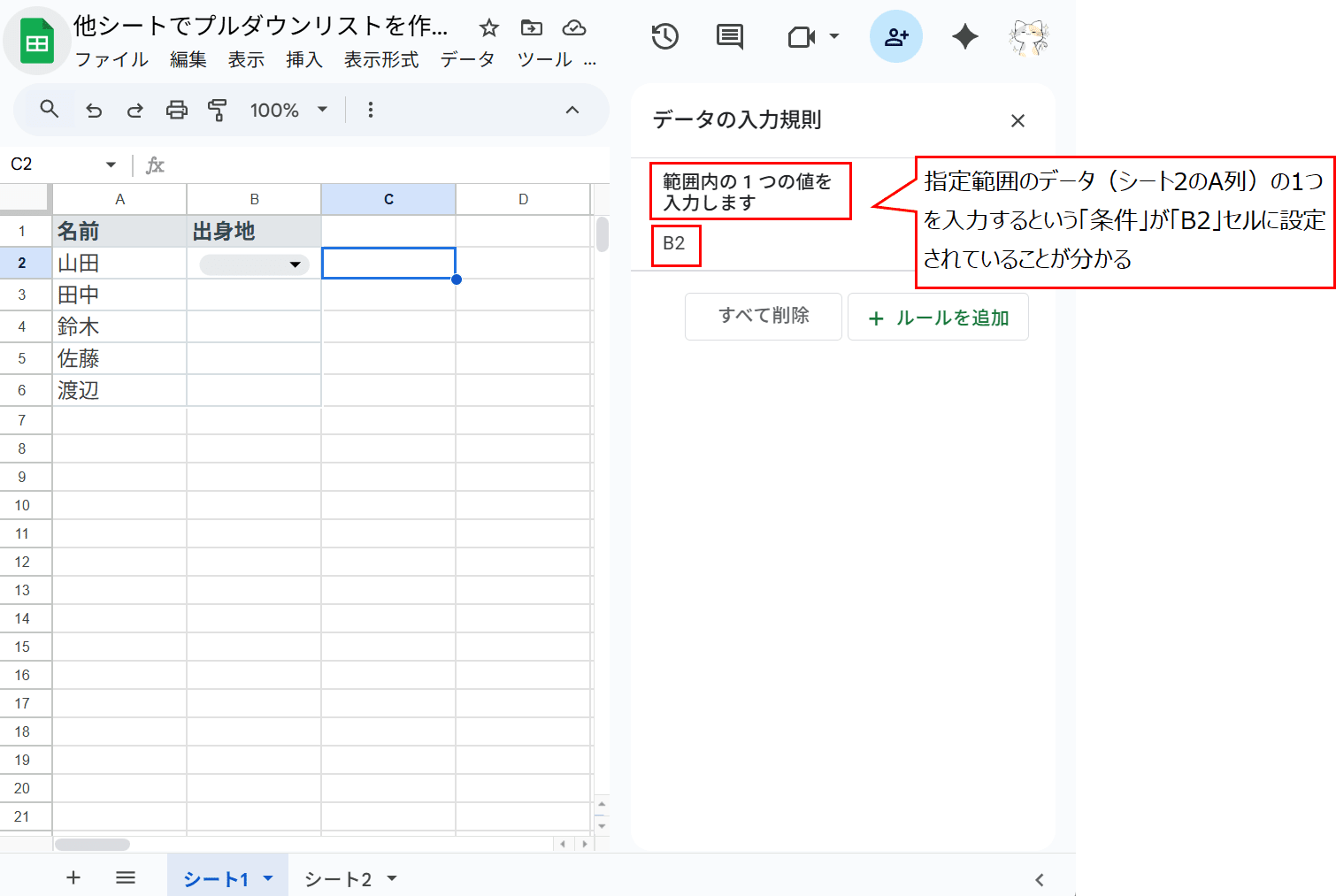The height and width of the screenshot is (896, 1336).
Task: Open the search in spreadsheet tool
Action: click(49, 110)
